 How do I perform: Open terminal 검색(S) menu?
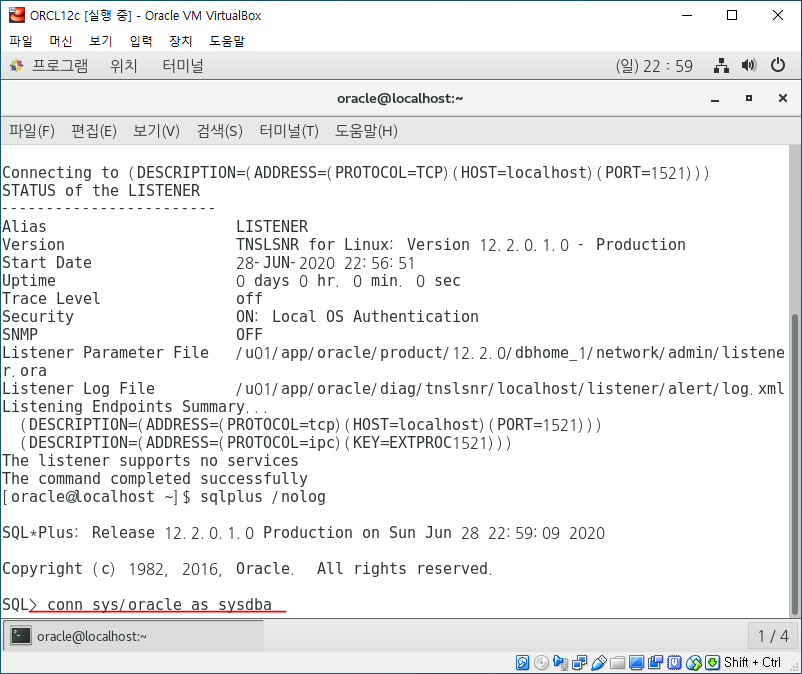coord(219,131)
